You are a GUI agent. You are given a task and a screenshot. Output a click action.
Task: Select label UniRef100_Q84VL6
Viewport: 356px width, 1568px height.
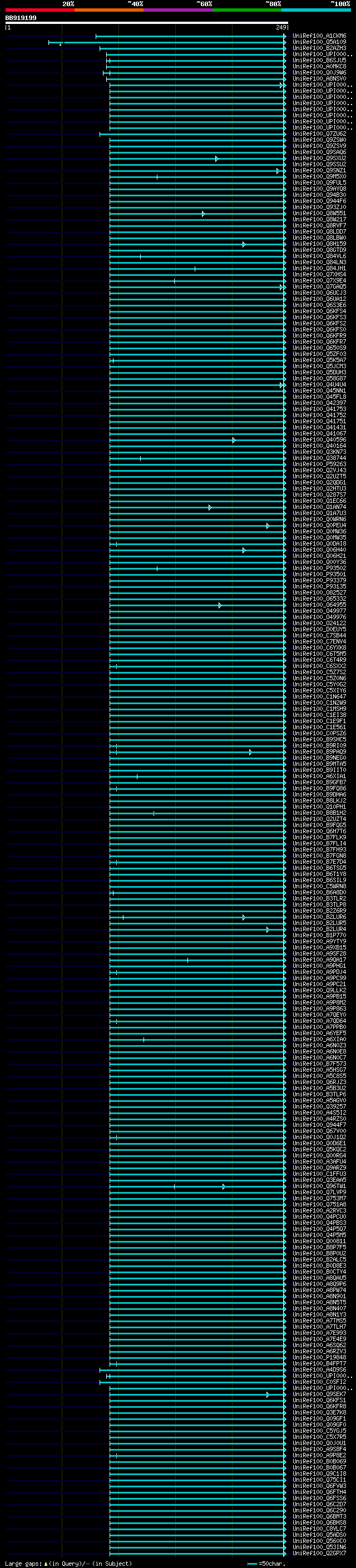319,256
